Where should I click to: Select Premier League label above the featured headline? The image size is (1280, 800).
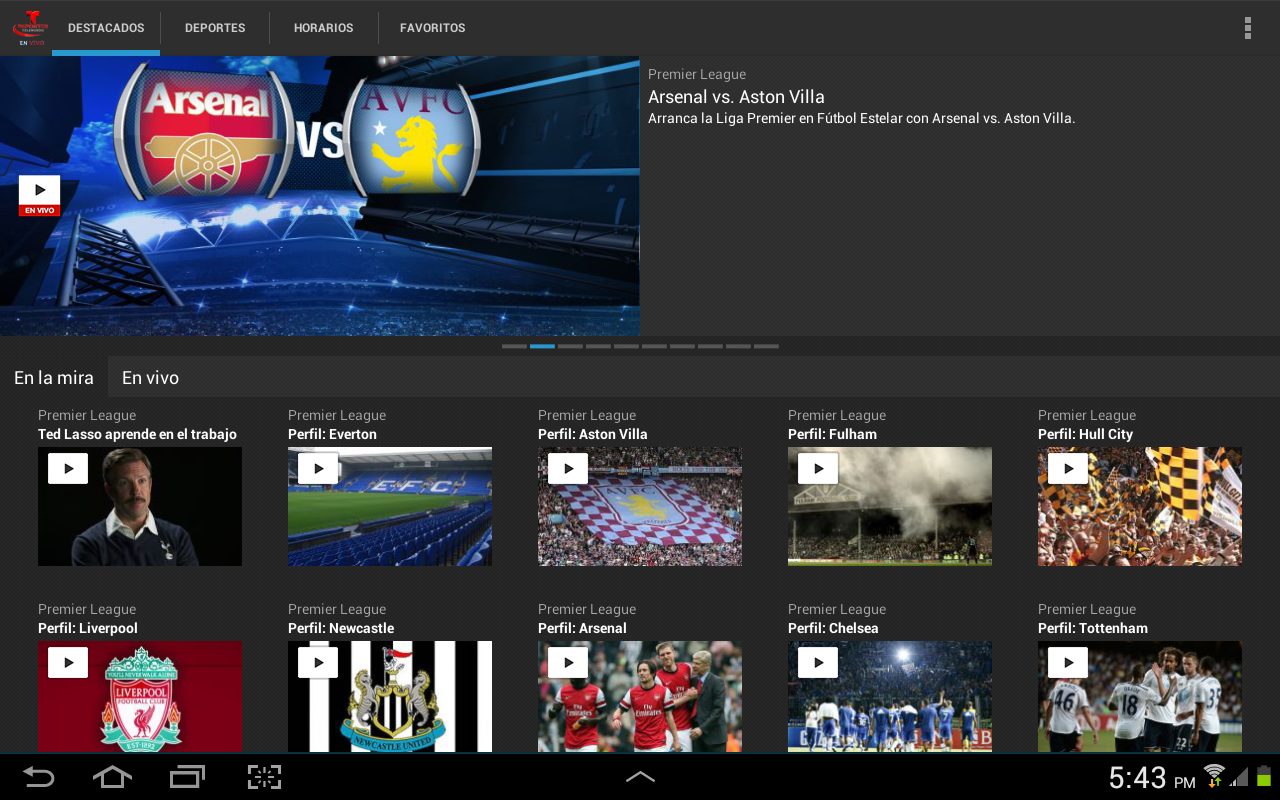click(697, 74)
